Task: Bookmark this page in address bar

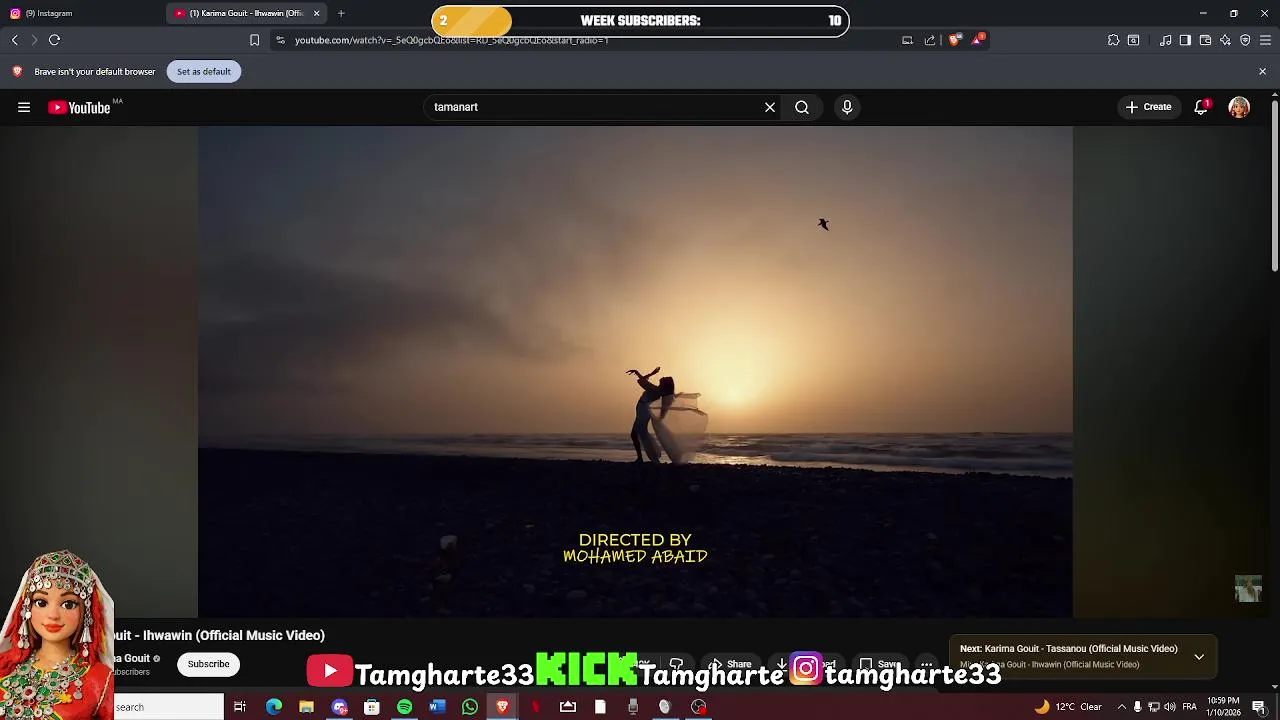Action: coord(254,40)
